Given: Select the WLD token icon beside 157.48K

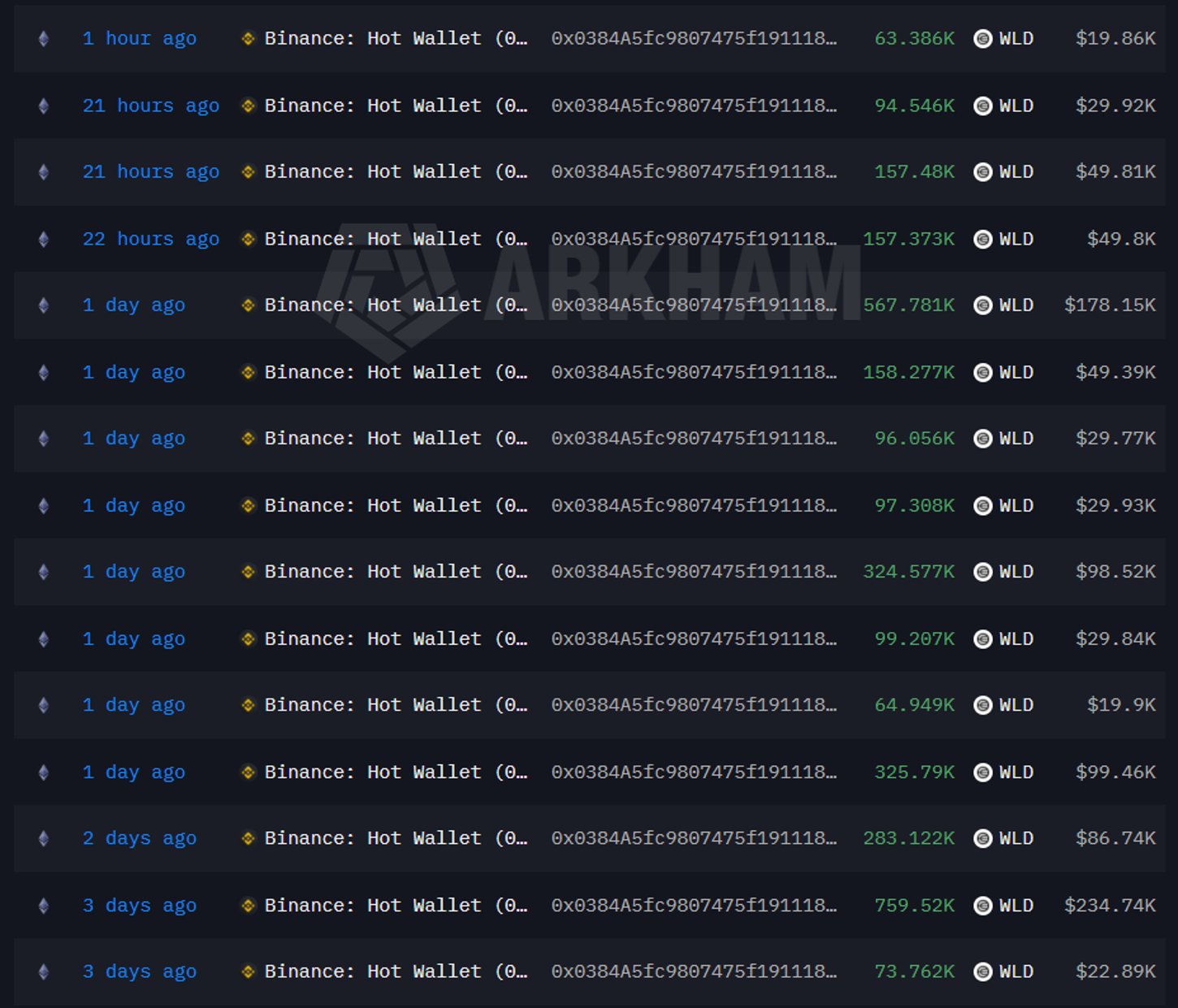Looking at the screenshot, I should pyautogui.click(x=983, y=172).
